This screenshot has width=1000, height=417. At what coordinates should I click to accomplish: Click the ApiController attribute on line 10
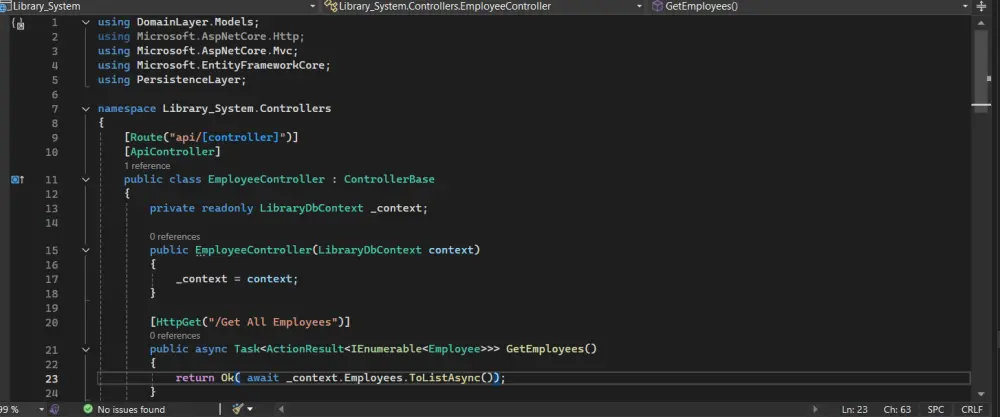click(172, 152)
